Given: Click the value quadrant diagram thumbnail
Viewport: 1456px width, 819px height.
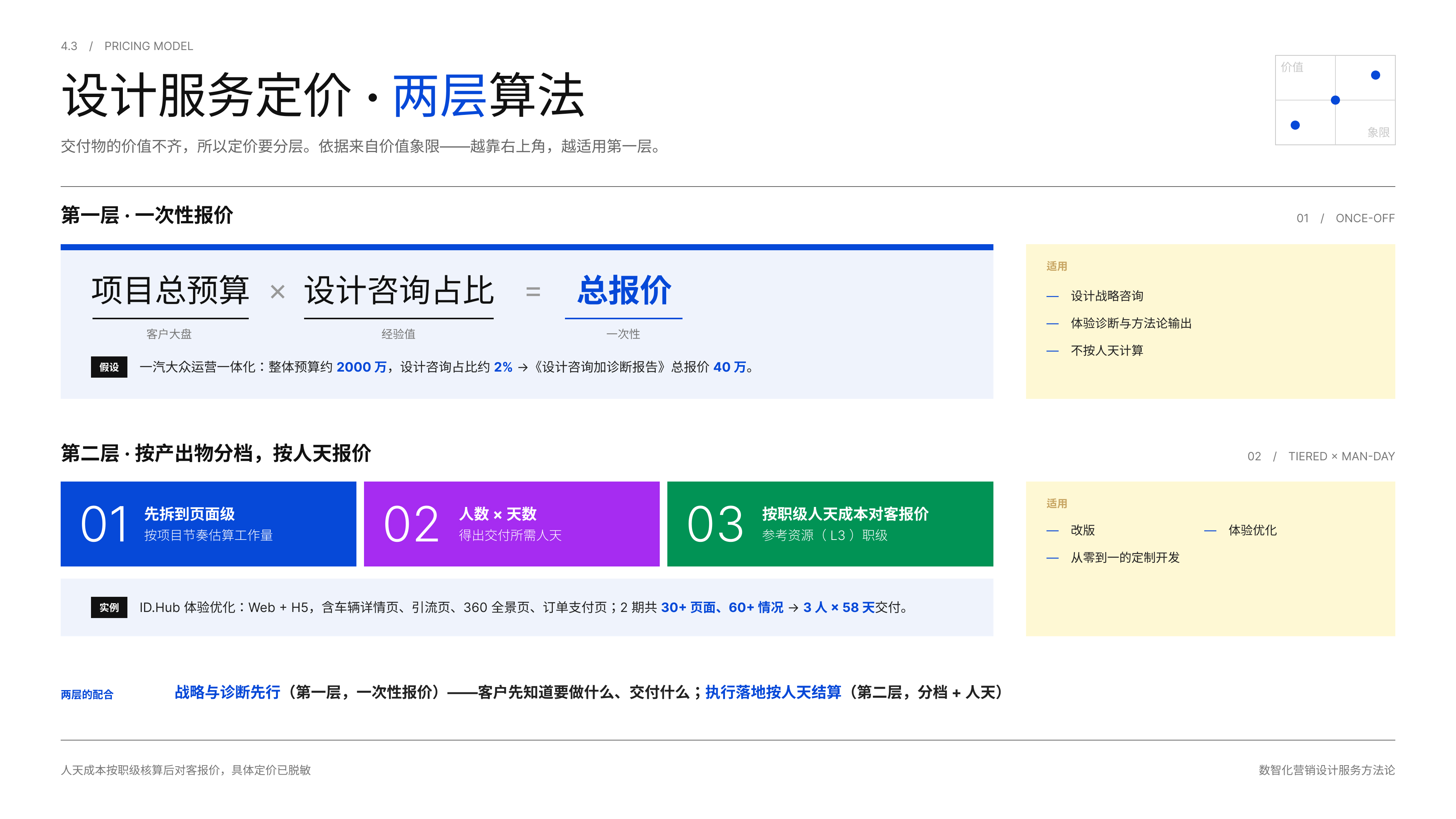Looking at the screenshot, I should pyautogui.click(x=1335, y=100).
